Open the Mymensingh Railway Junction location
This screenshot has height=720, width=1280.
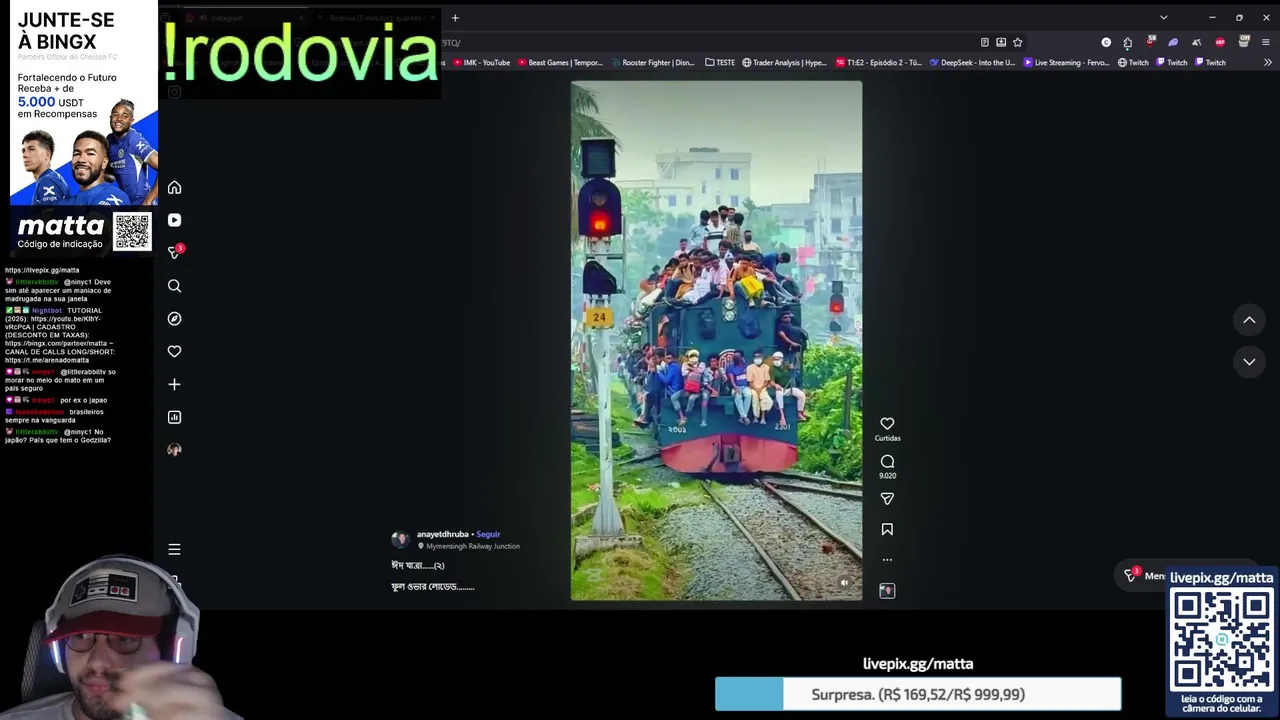(x=473, y=546)
